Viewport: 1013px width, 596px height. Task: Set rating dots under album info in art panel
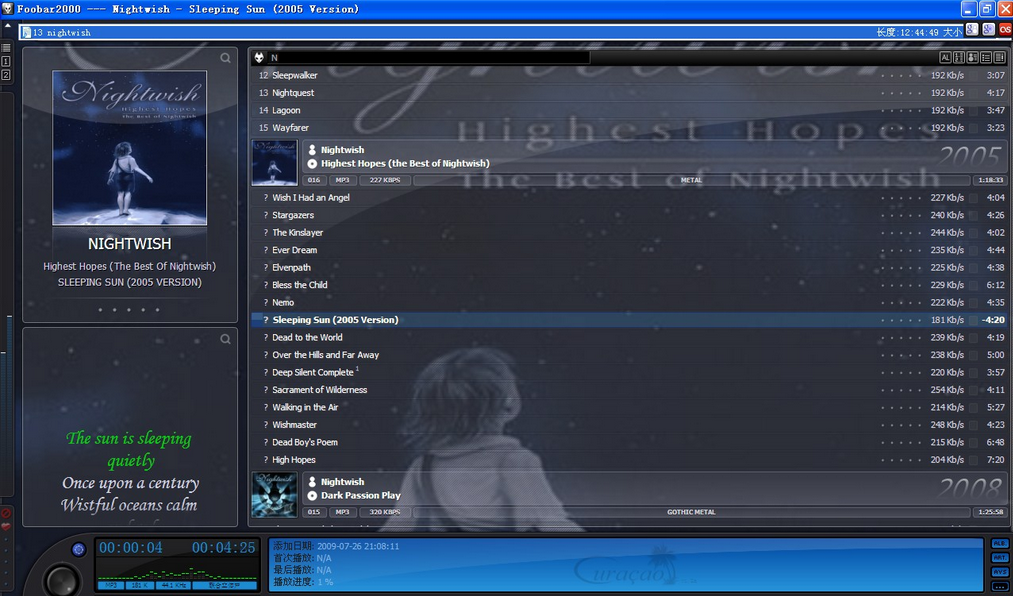[129, 310]
